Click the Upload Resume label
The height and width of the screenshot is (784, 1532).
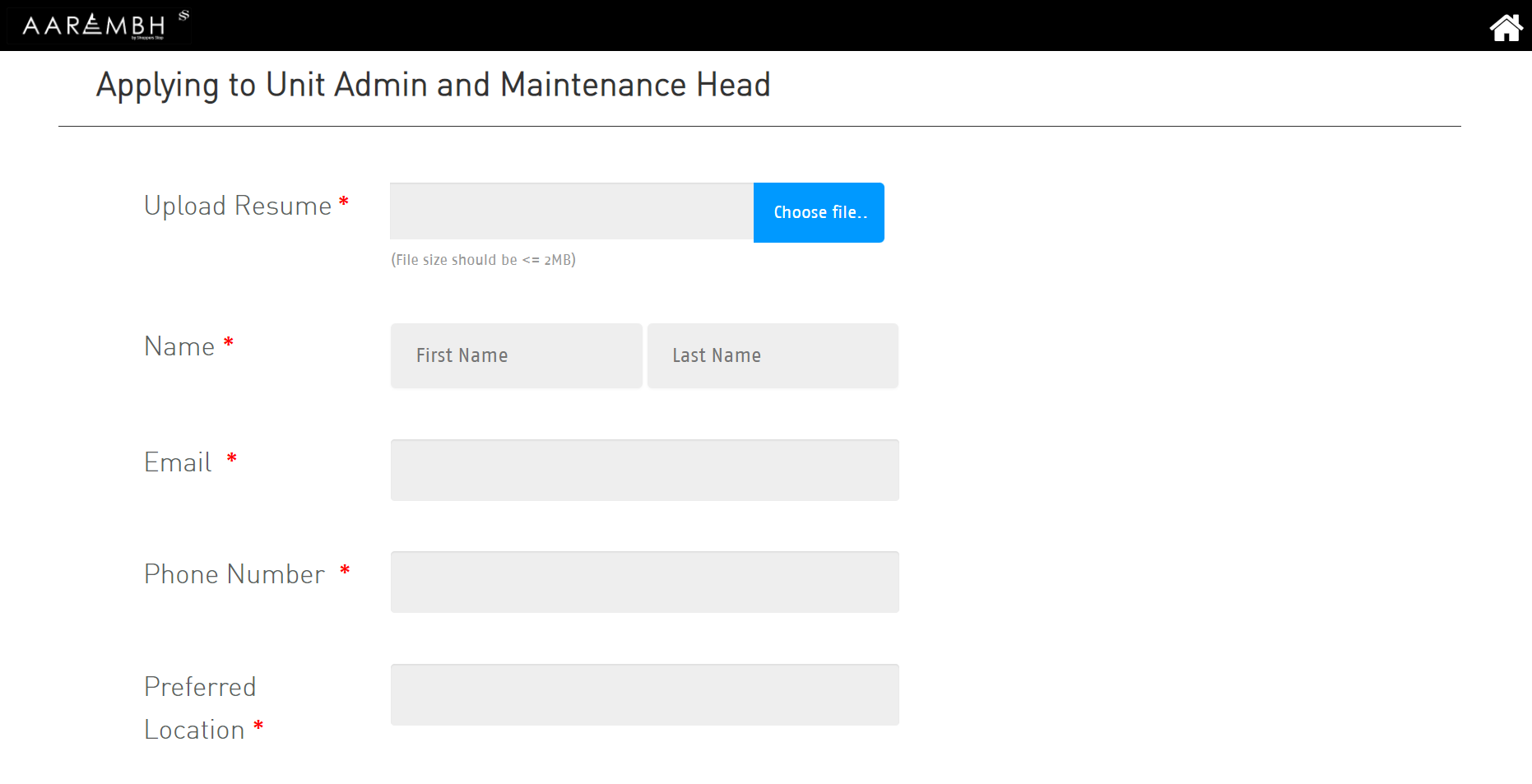pos(237,206)
